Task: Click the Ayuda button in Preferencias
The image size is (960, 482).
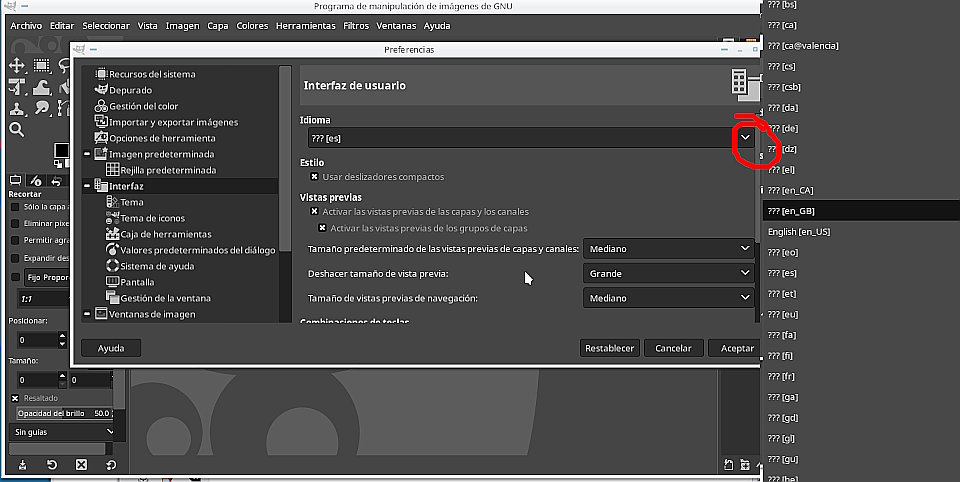Action: (111, 348)
